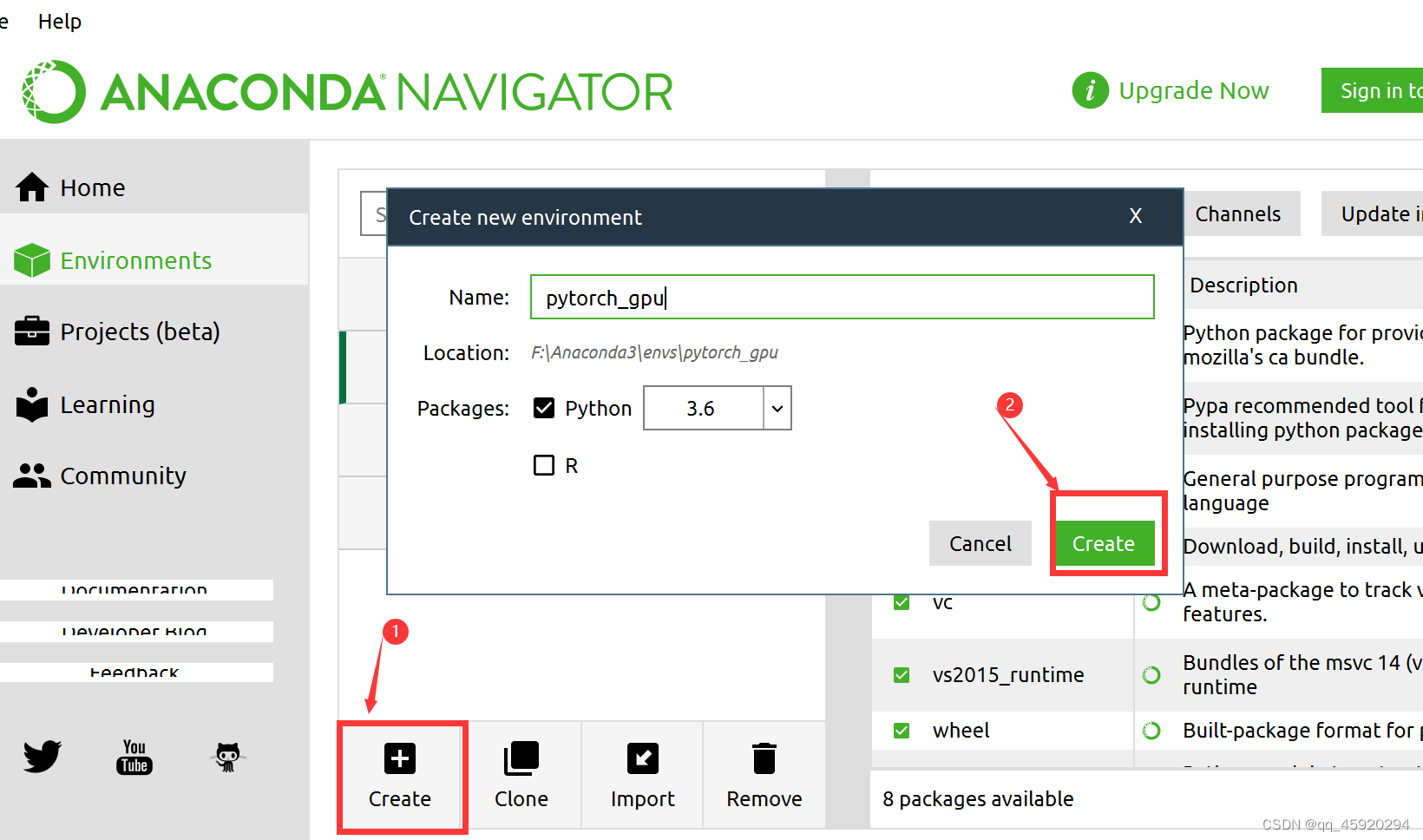Click the Create environment plus icon

(400, 758)
